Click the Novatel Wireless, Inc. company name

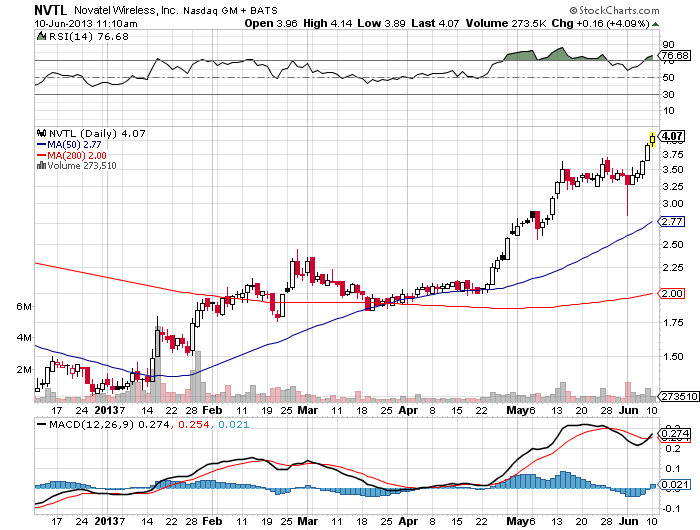coord(126,10)
